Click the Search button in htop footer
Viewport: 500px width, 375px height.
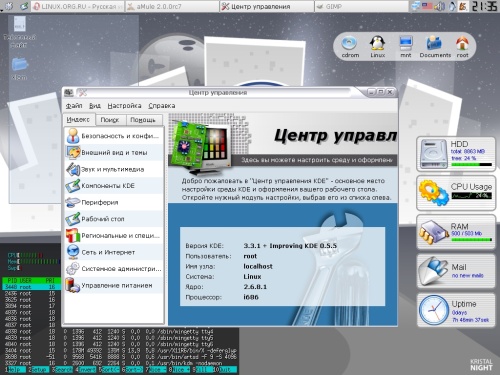click(x=63, y=370)
